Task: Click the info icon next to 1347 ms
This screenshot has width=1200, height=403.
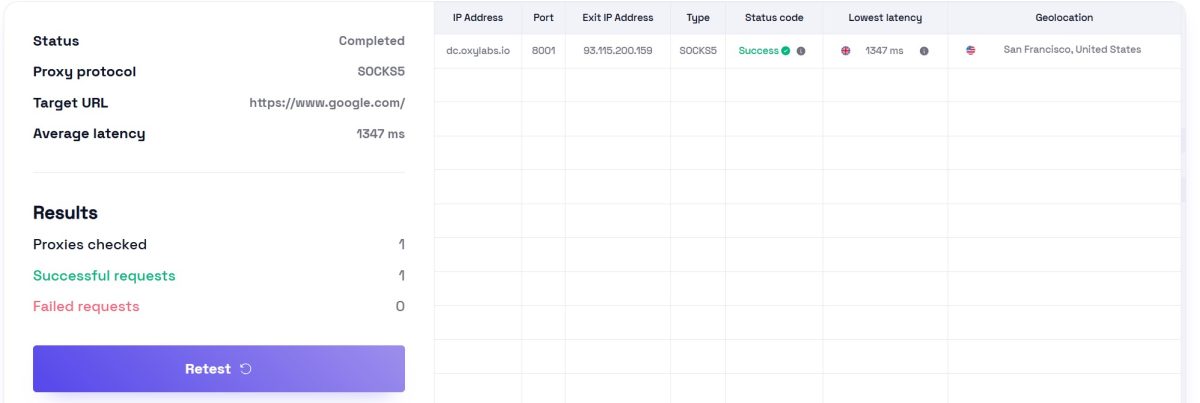Action: pos(924,51)
